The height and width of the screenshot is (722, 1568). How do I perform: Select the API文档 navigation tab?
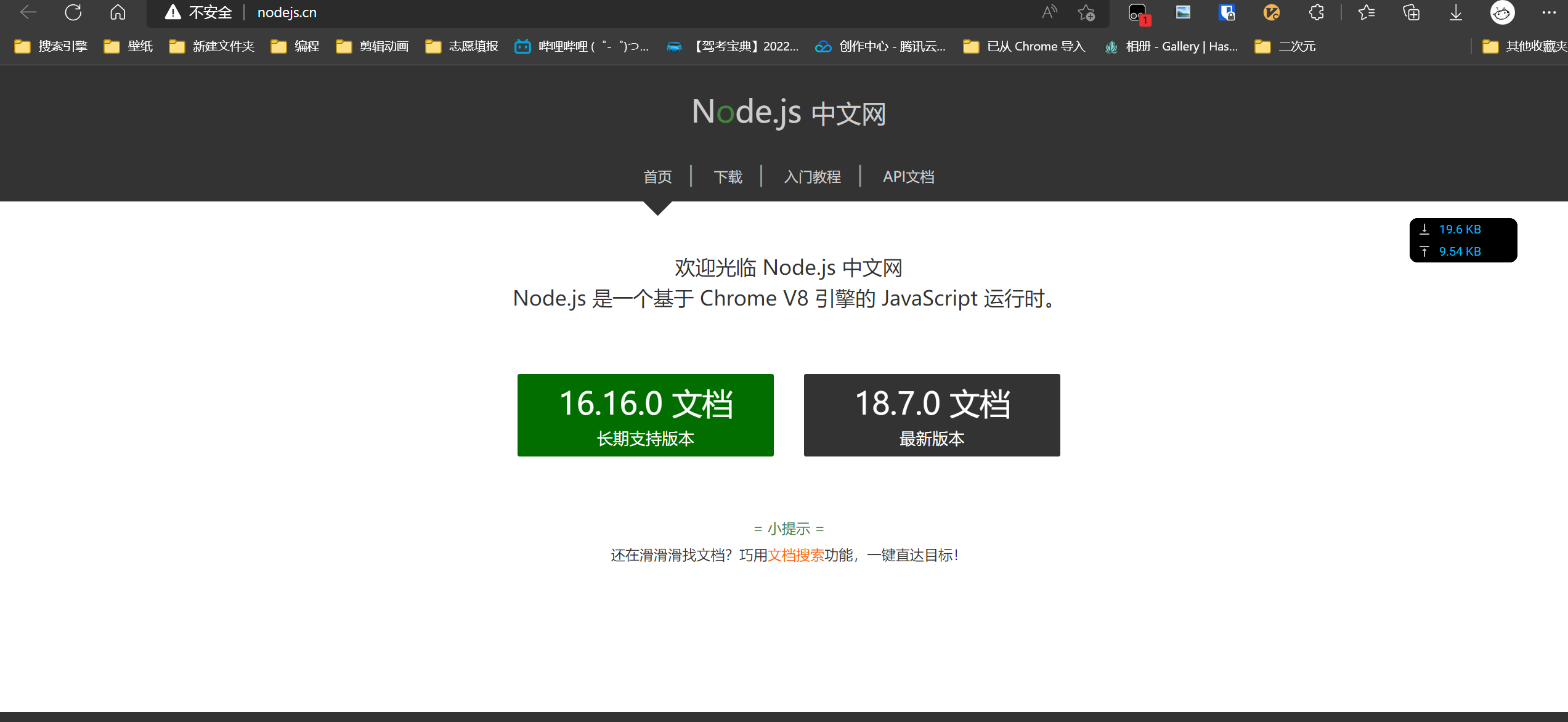[x=908, y=177]
